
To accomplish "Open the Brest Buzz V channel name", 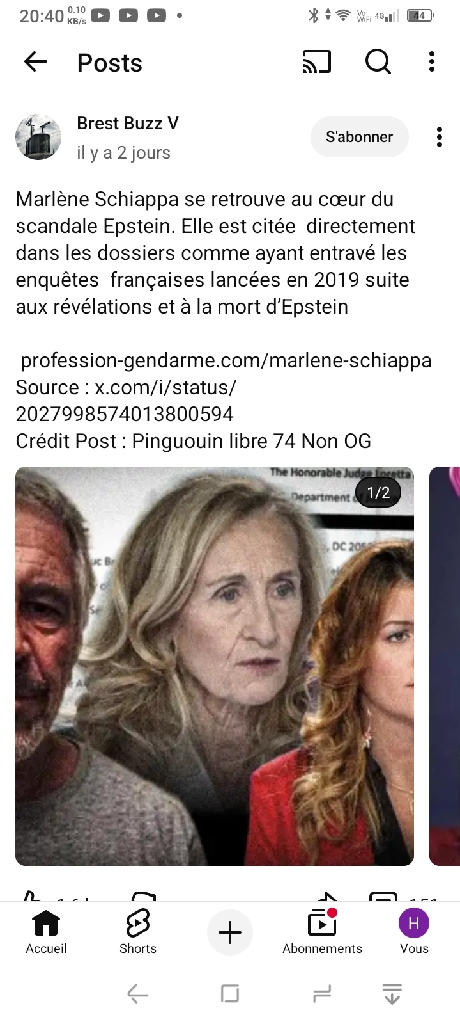I will [x=127, y=123].
